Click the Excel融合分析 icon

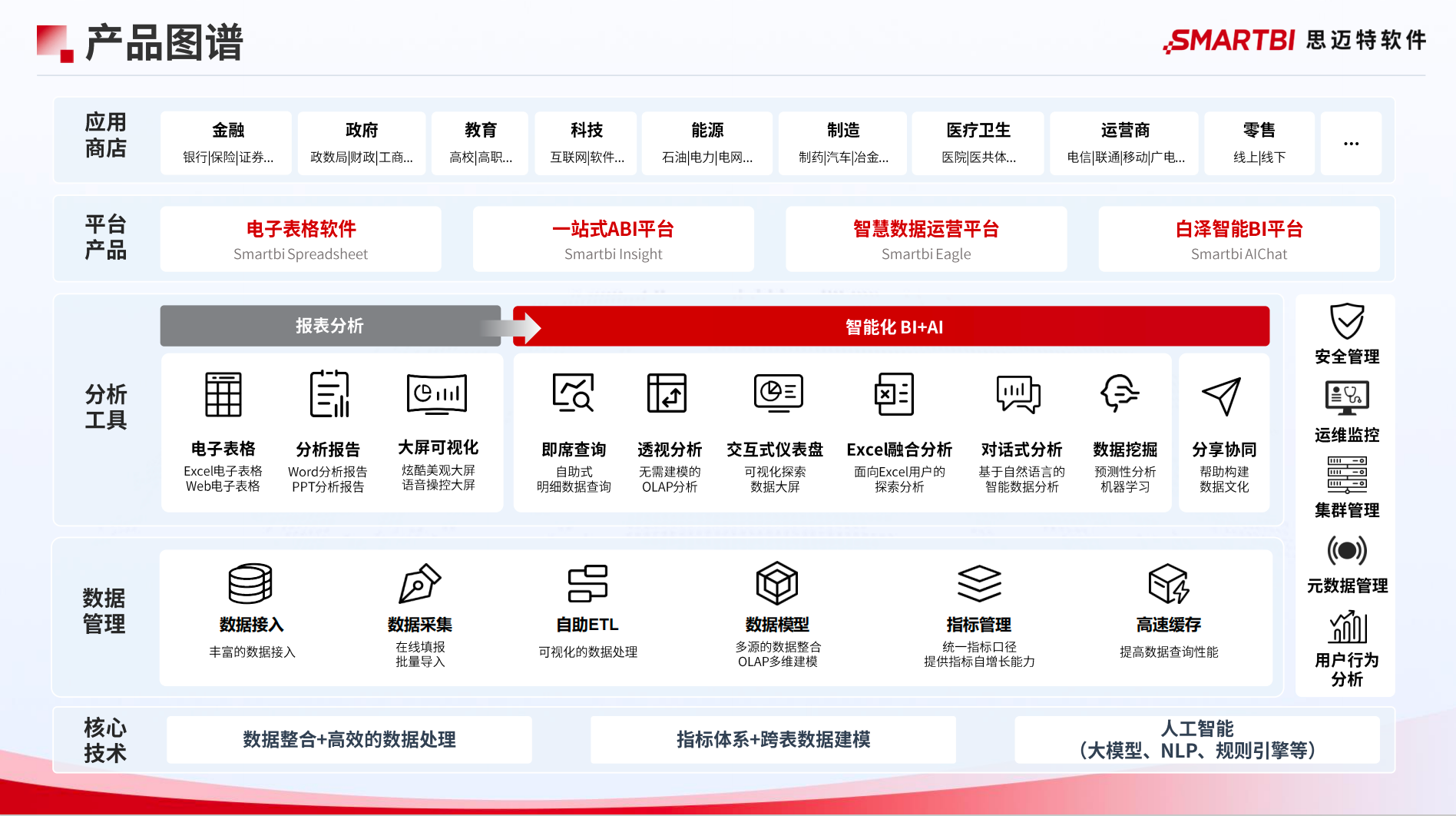pos(894,394)
